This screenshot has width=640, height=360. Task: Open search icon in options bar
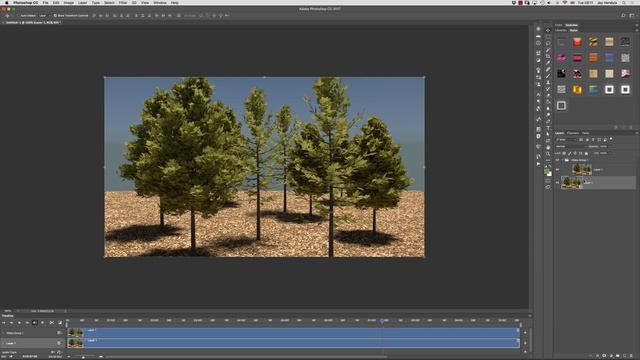coord(623,16)
